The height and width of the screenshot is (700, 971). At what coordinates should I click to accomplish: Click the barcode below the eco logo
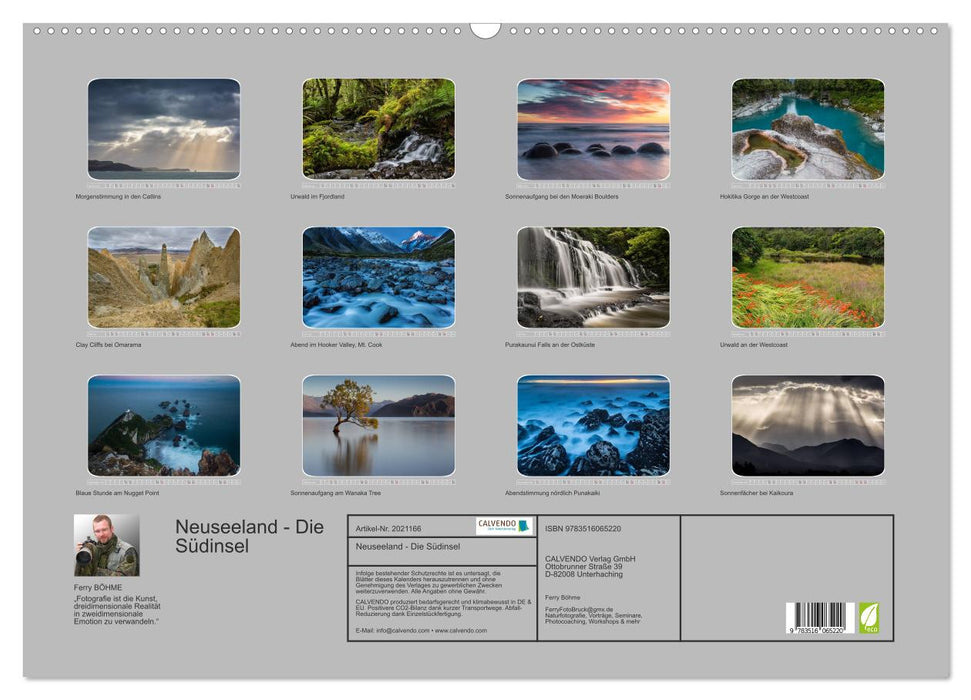[818, 617]
